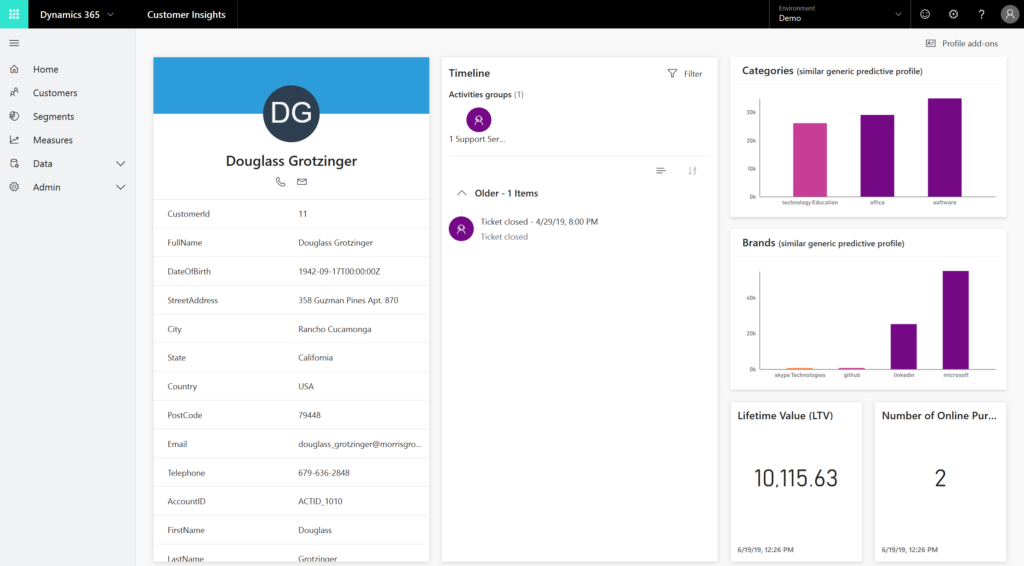The image size is (1024, 566).
Task: Click the phone icon under customer name
Action: (280, 182)
